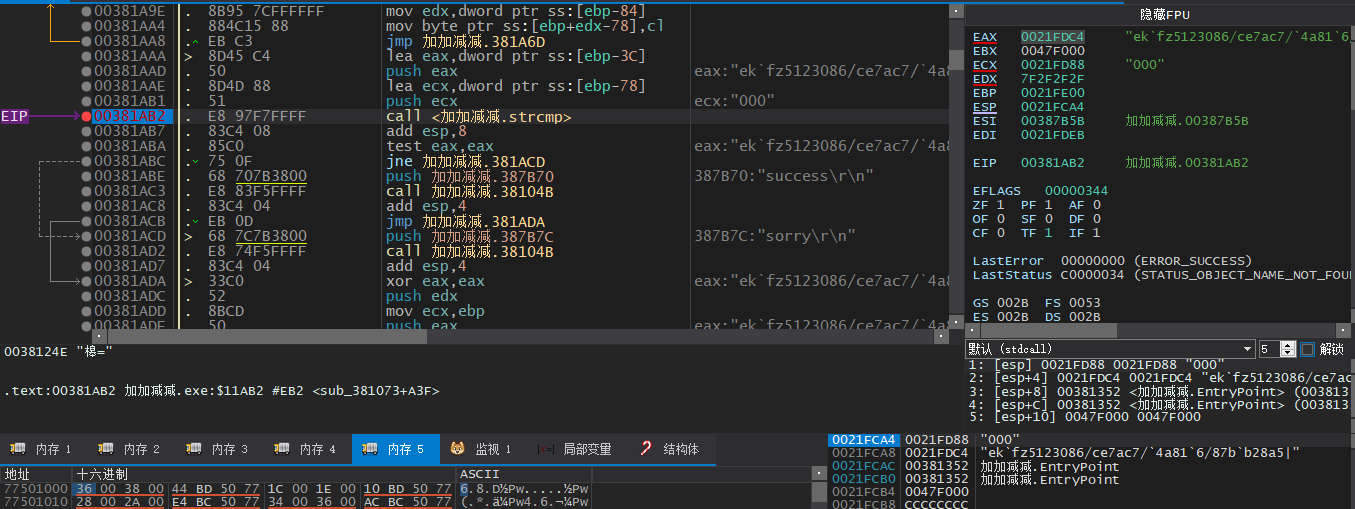
Task: Click the breakpoint dot at address 00381ACD
Action: (87, 236)
